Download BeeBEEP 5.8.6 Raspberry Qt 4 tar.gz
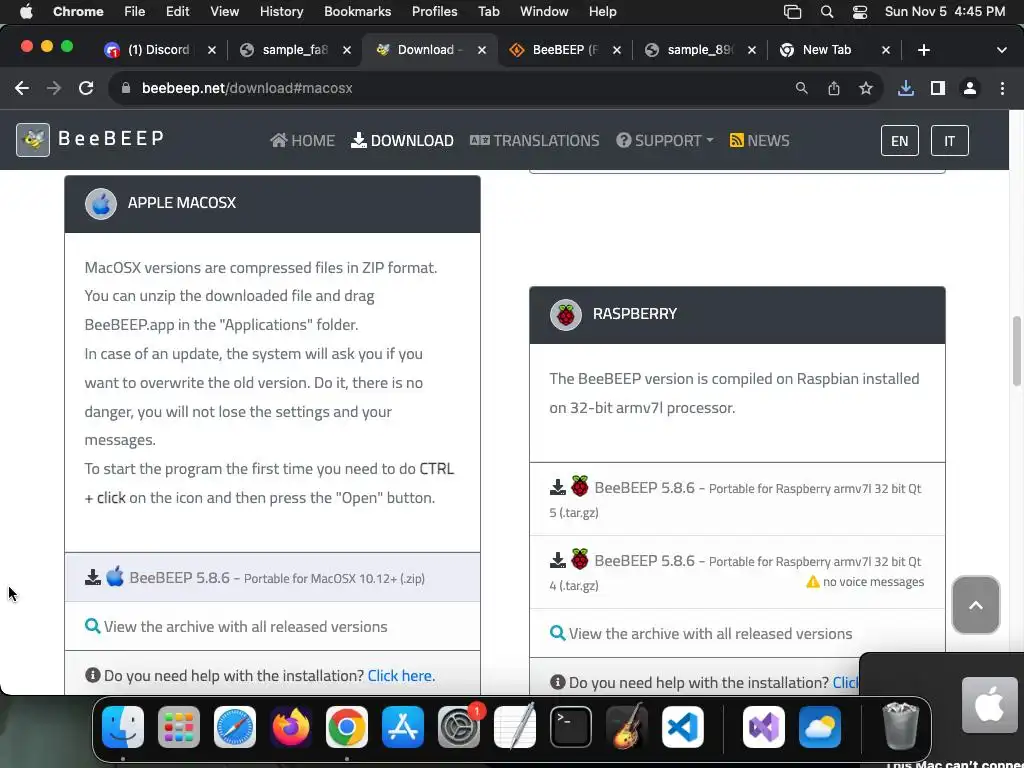 [737, 572]
